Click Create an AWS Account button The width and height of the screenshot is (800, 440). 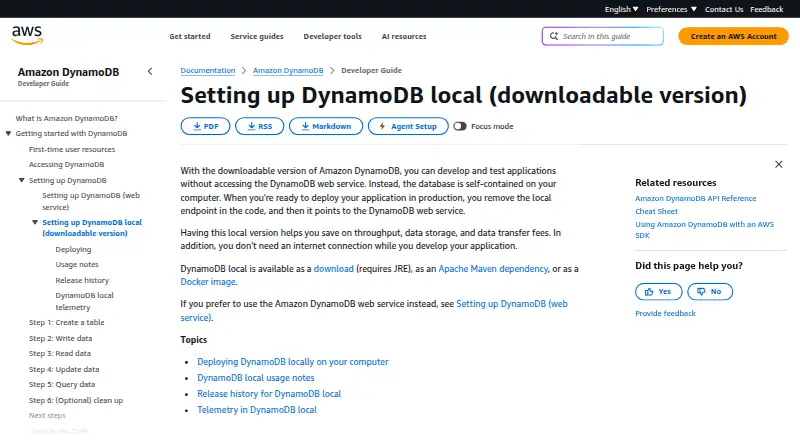[x=733, y=36]
